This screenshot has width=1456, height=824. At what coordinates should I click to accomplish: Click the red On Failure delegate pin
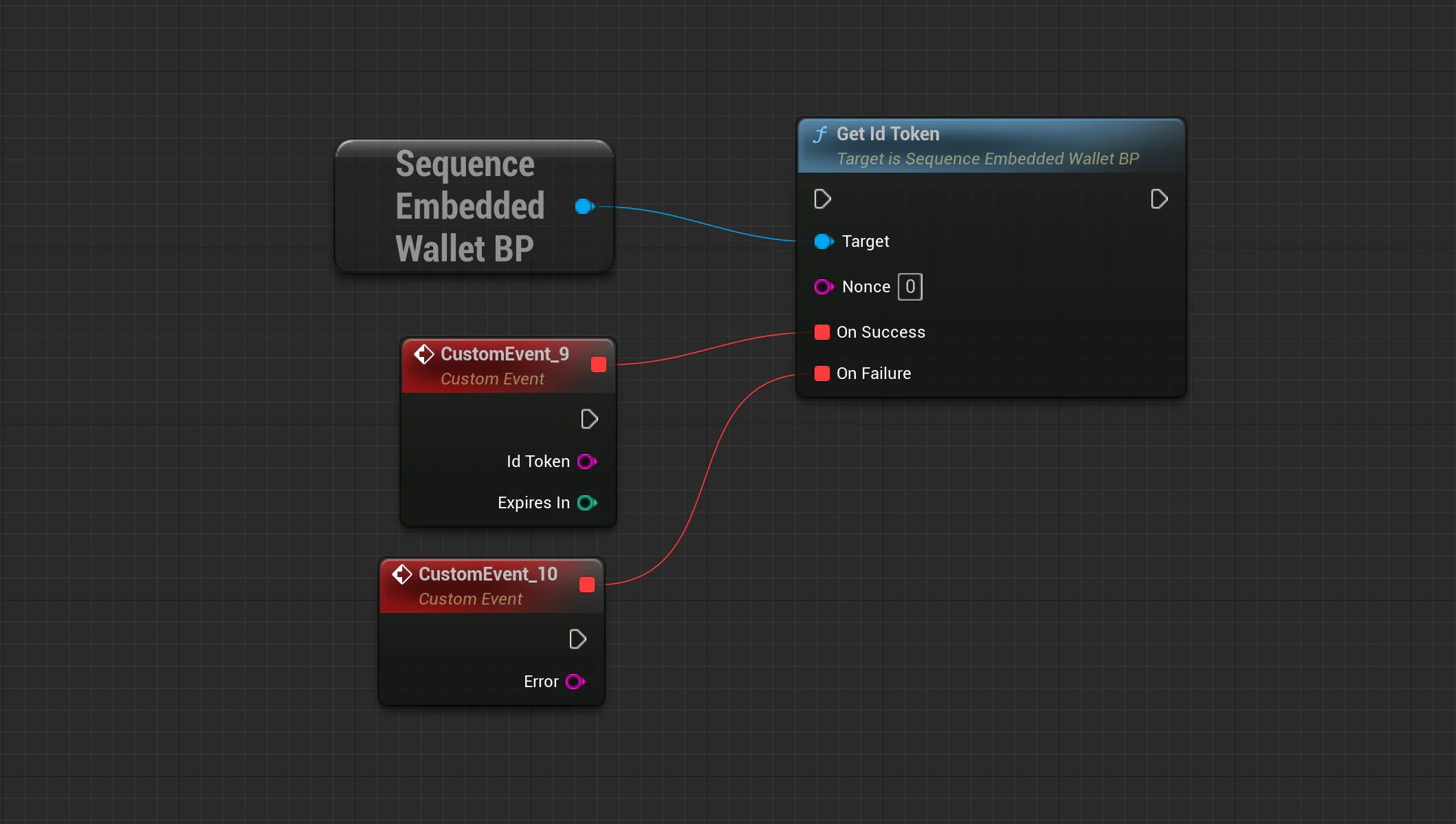(x=822, y=373)
